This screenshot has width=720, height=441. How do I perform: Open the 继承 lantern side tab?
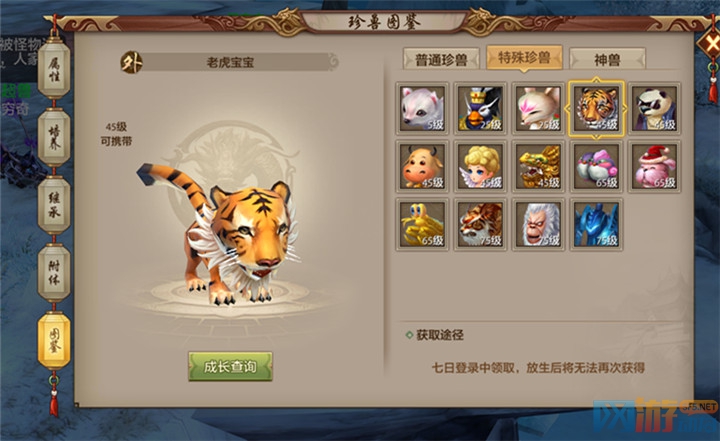tap(54, 205)
